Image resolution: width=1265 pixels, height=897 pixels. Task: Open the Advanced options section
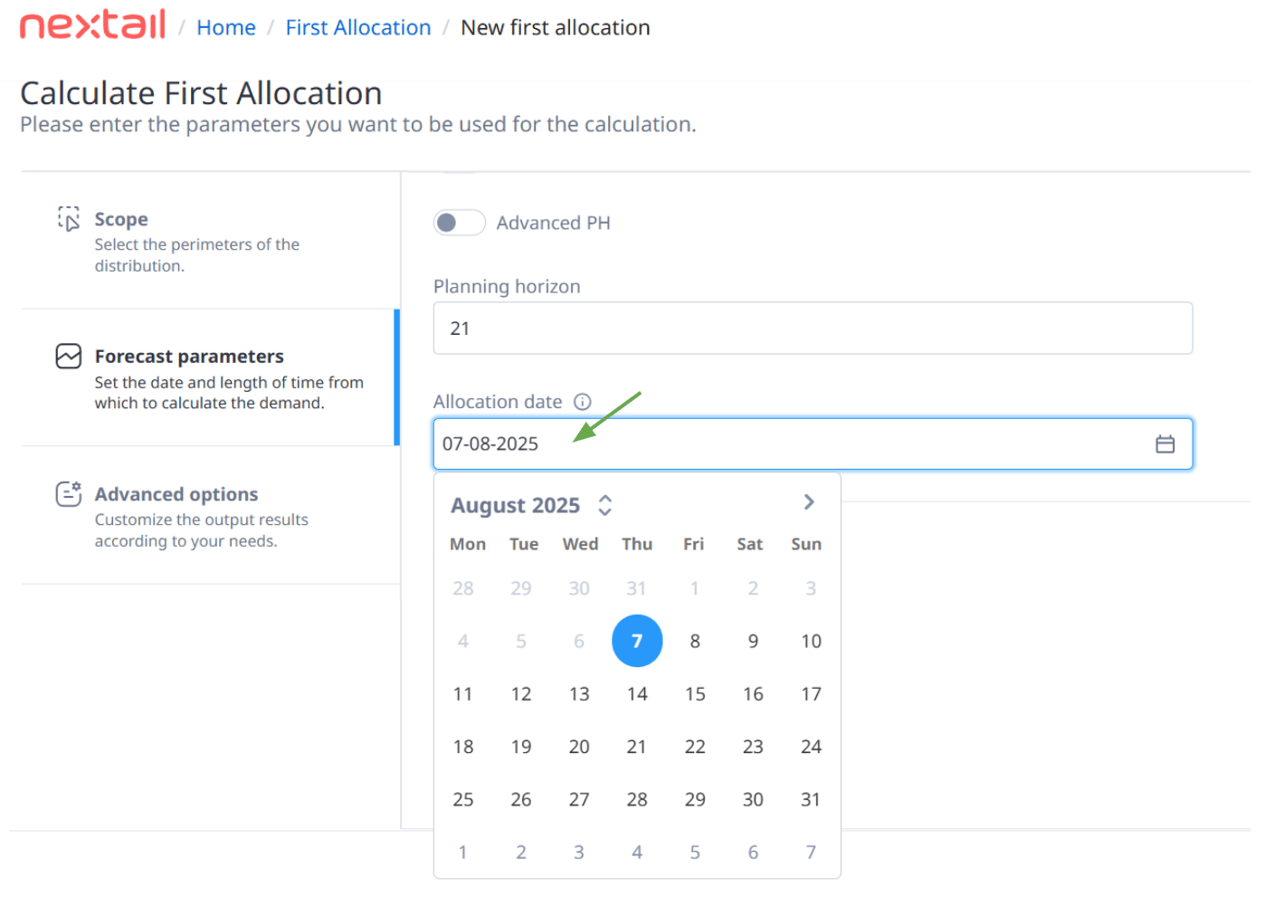coord(209,516)
